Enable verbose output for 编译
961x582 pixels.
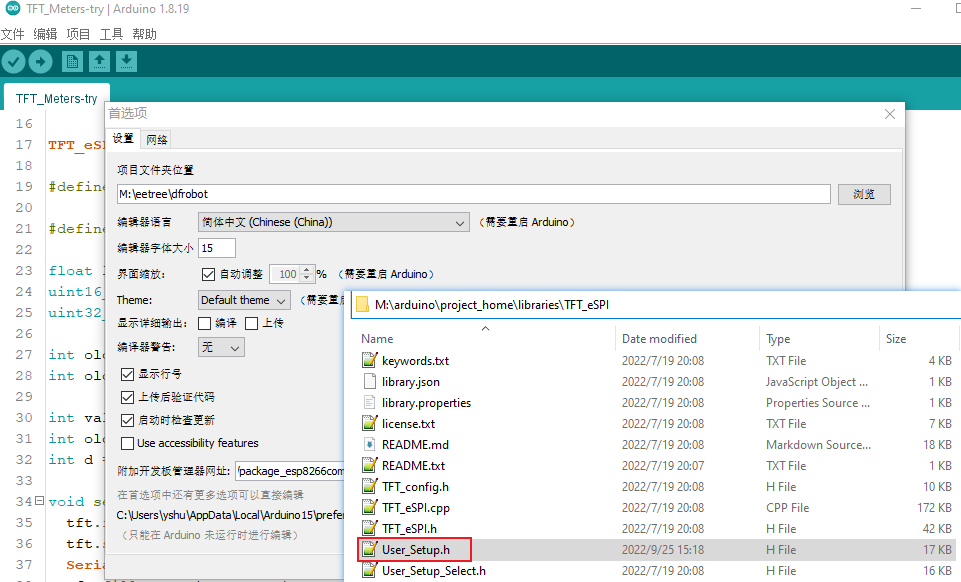pos(205,323)
